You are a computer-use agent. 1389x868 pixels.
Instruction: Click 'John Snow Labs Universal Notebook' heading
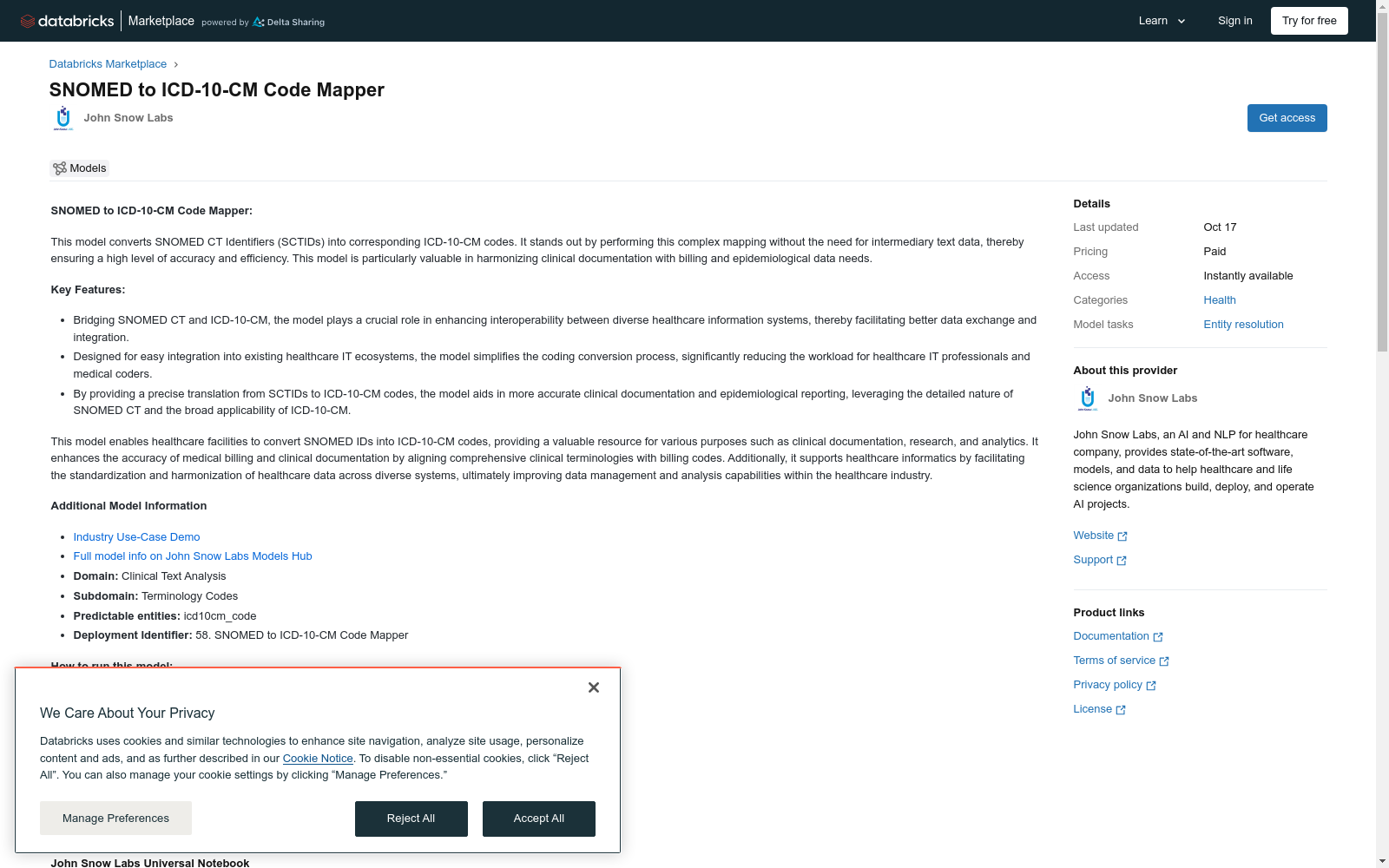pyautogui.click(x=150, y=863)
